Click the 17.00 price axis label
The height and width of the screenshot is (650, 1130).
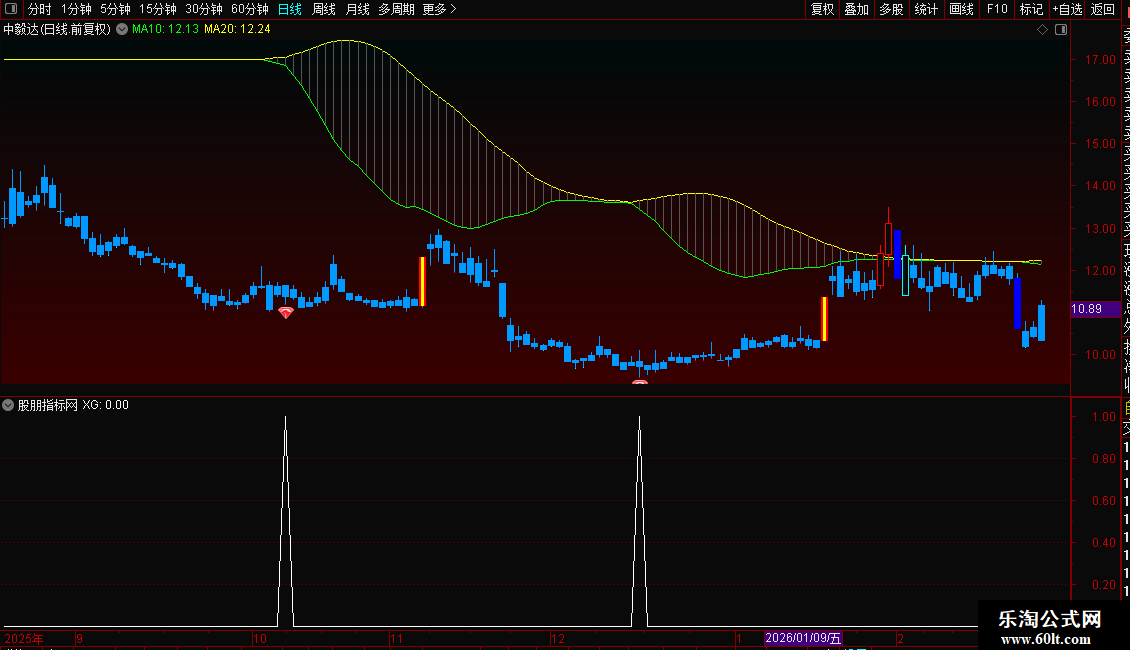(x=1100, y=60)
